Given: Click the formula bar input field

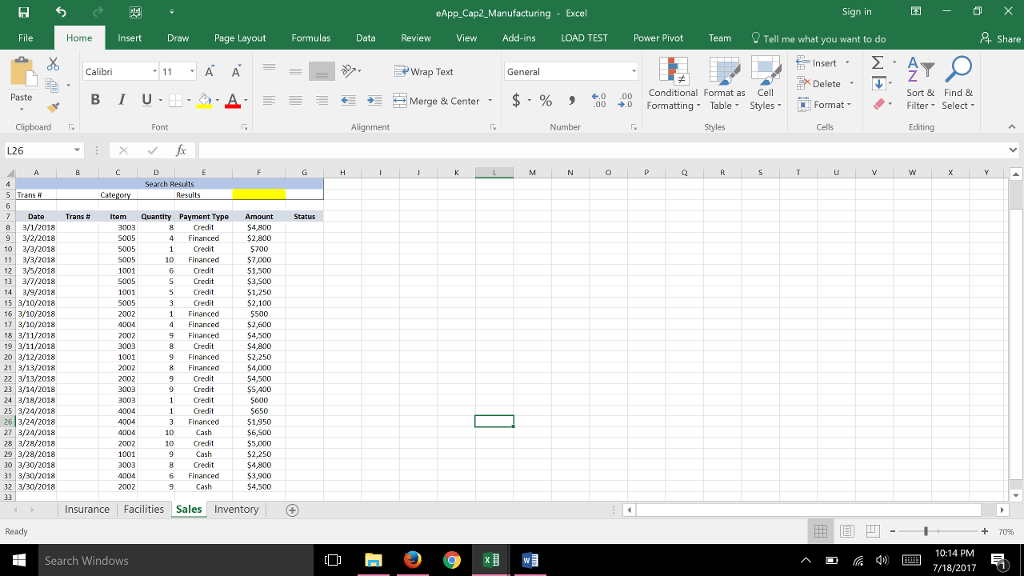Looking at the screenshot, I should [600, 150].
